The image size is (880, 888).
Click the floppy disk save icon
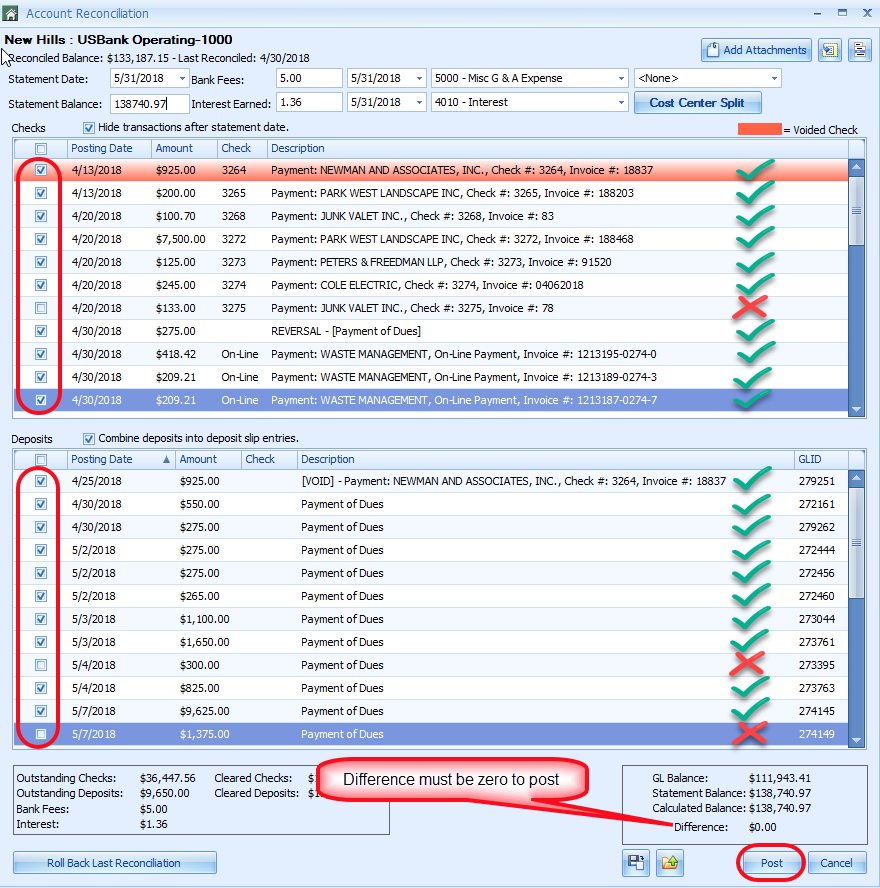pyautogui.click(x=636, y=863)
